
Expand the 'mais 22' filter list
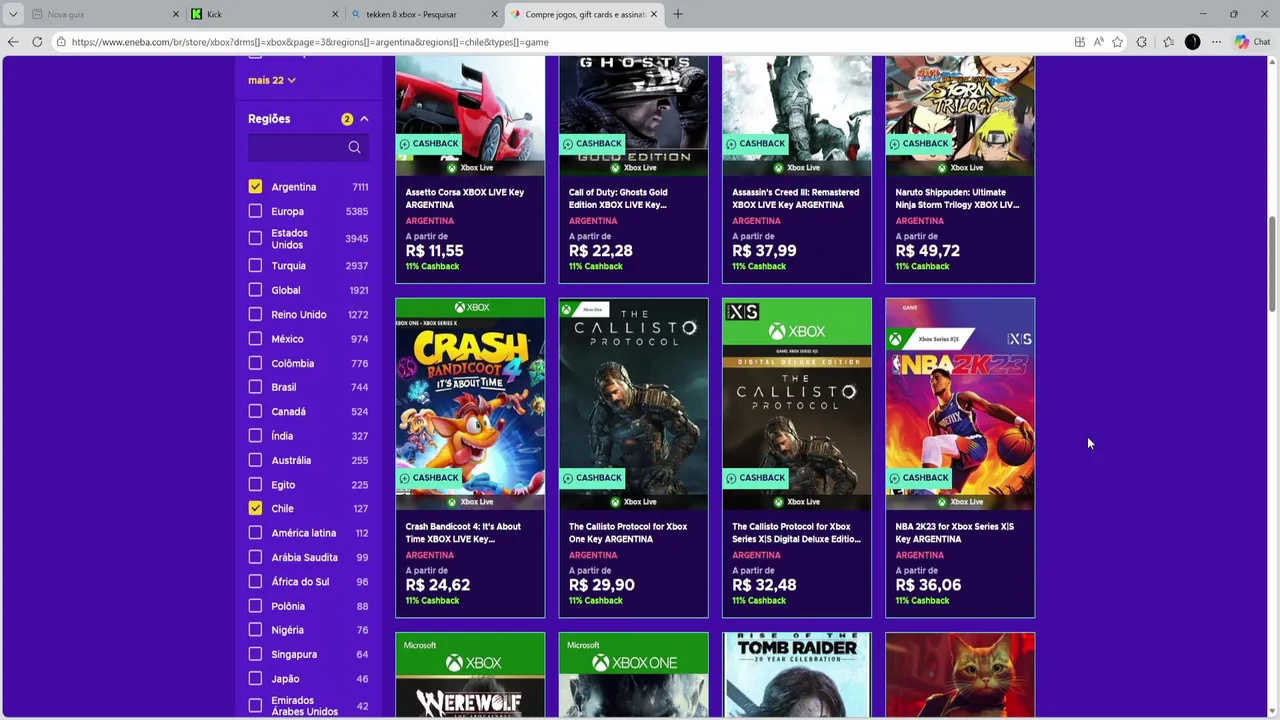(x=272, y=80)
